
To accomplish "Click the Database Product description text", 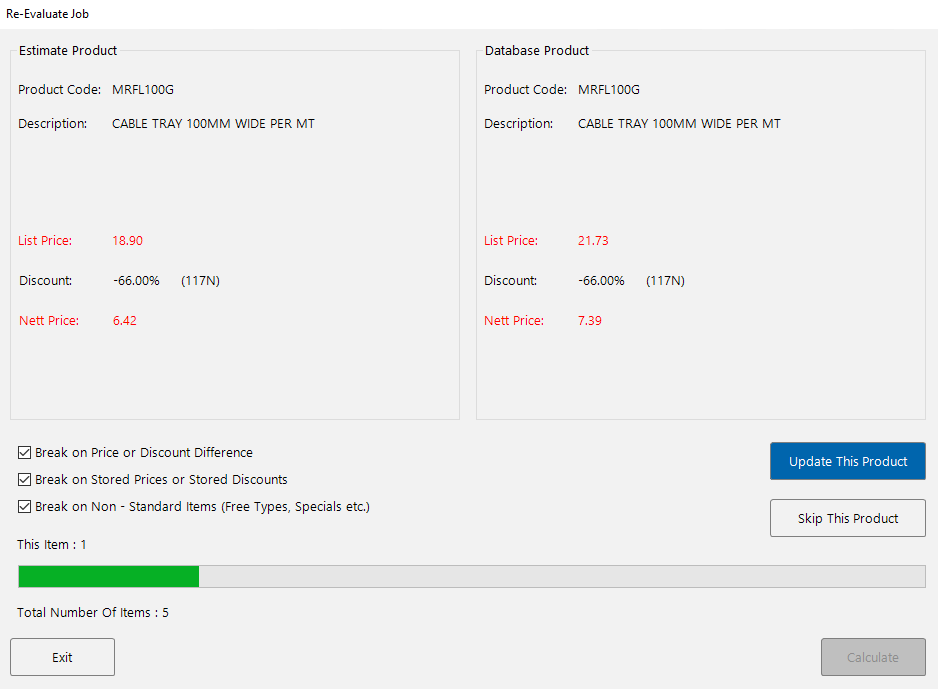I will (x=679, y=123).
